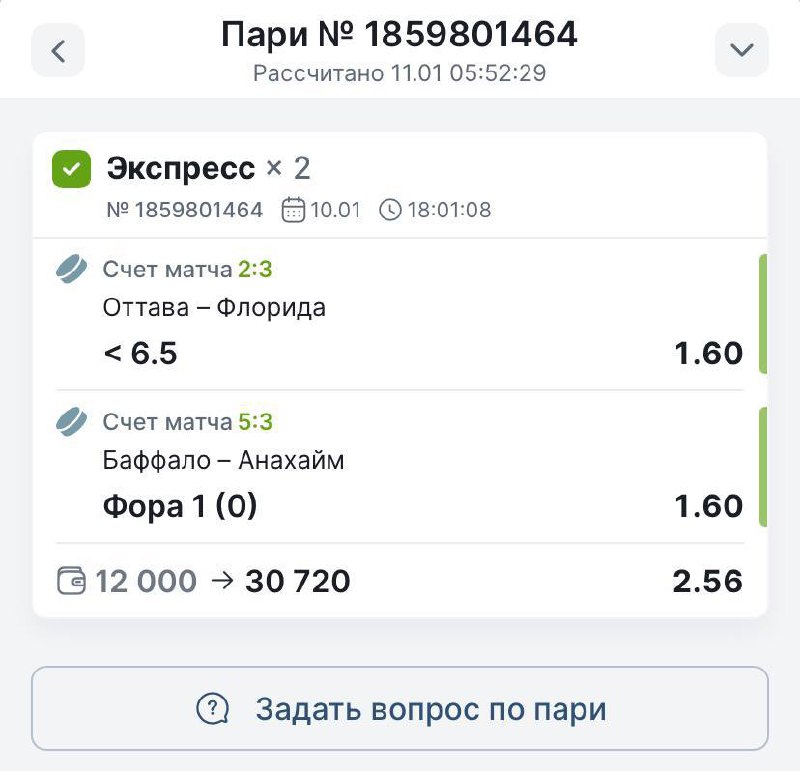Click the Фора 1 (0) selection
The height and width of the screenshot is (771, 800).
click(x=180, y=506)
